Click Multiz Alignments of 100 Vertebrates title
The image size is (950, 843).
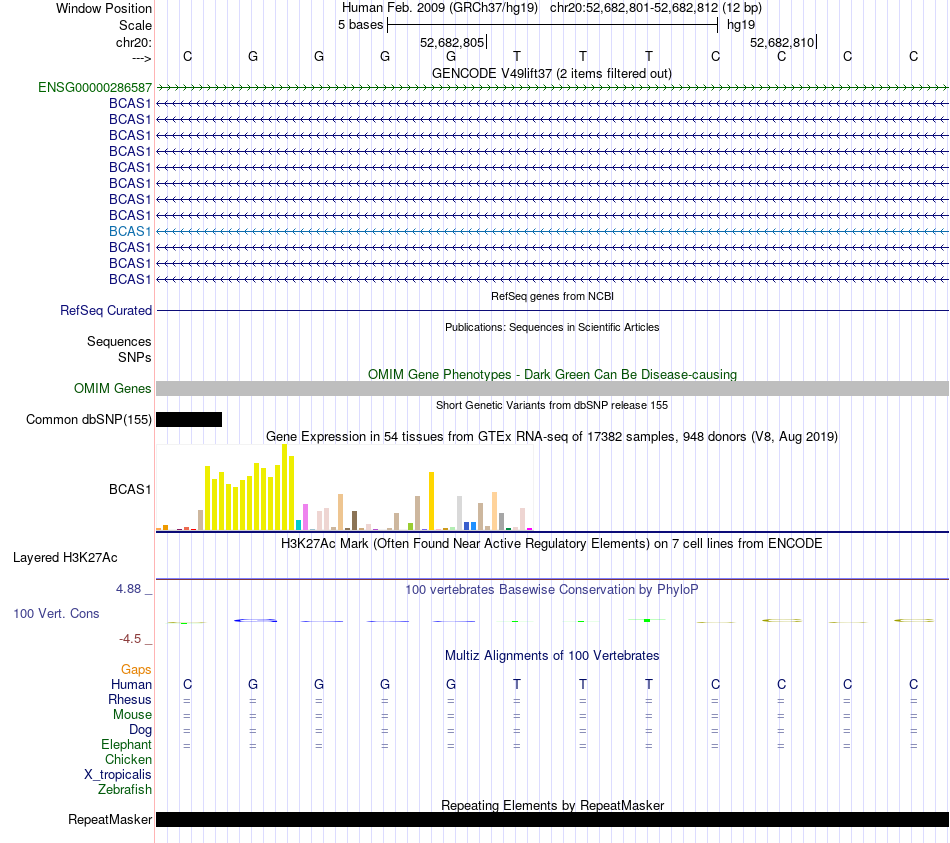point(552,656)
